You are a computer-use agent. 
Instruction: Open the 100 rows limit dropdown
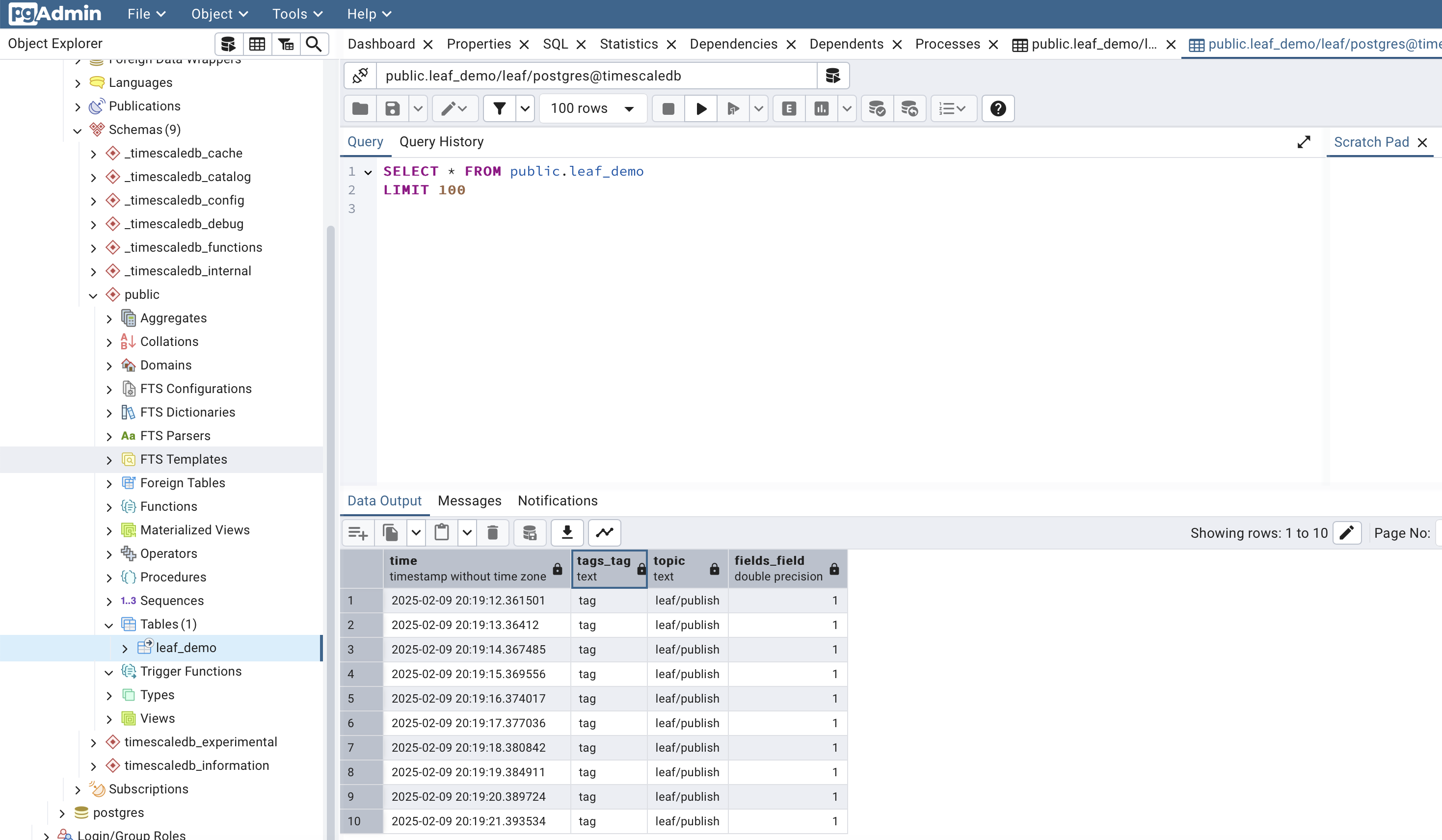(x=592, y=109)
